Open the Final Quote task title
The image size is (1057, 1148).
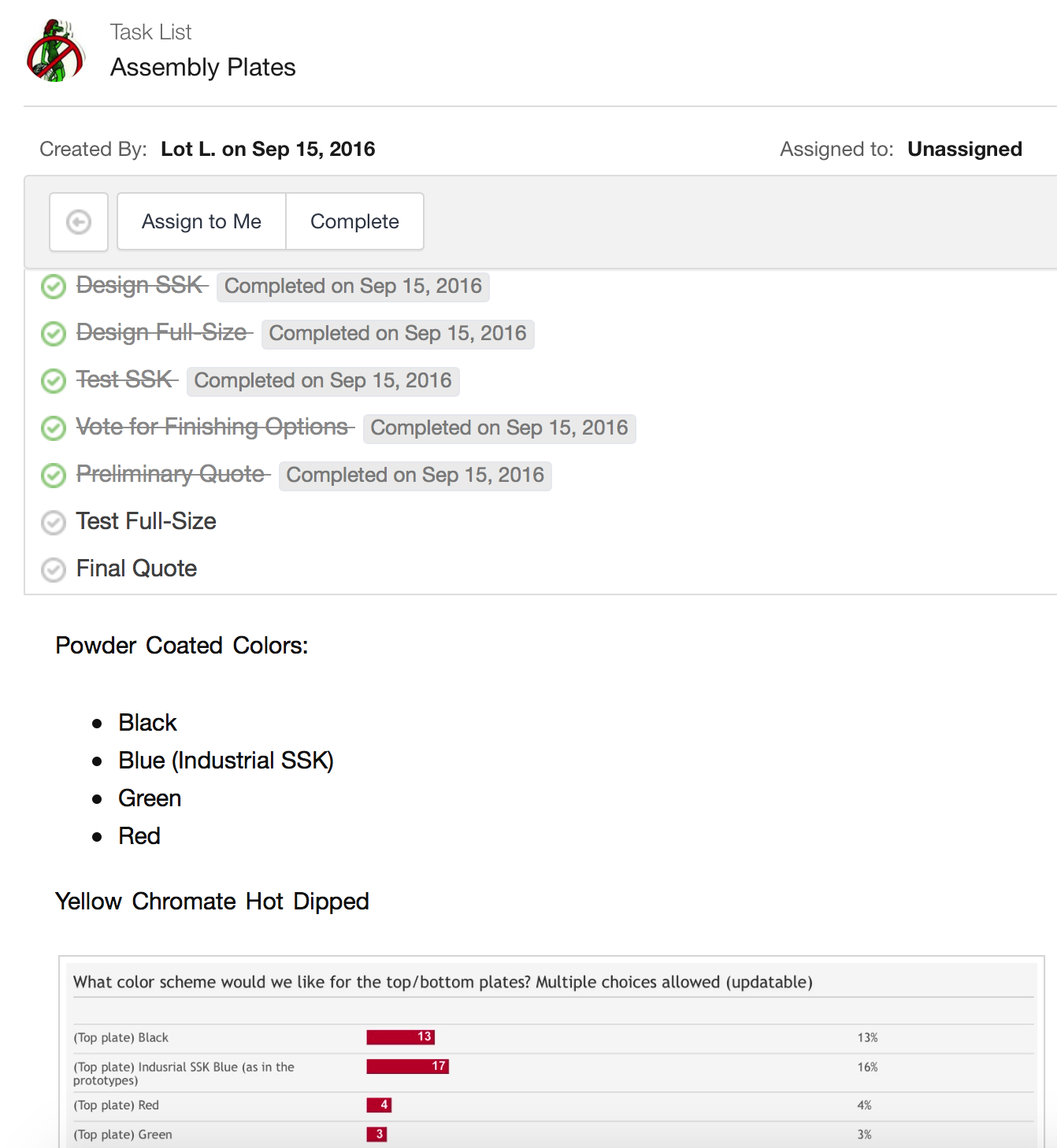coord(136,568)
